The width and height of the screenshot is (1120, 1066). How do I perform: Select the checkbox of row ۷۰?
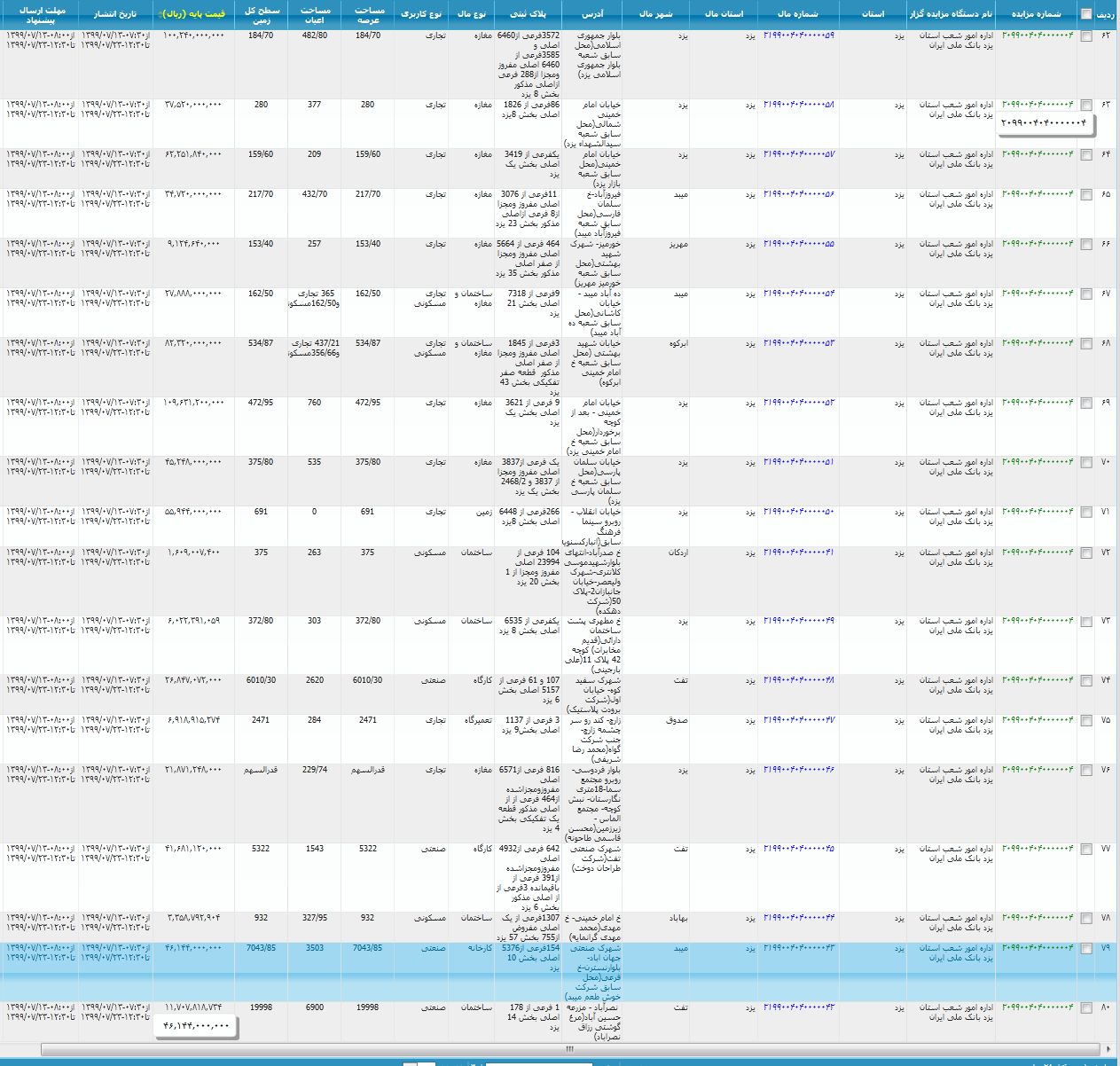[x=1086, y=463]
